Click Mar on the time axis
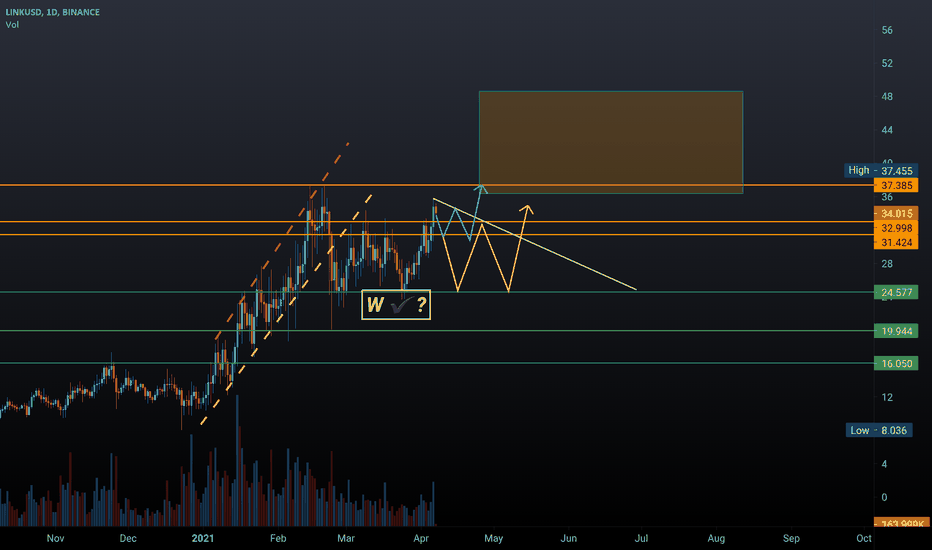932x550 pixels. click(346, 538)
